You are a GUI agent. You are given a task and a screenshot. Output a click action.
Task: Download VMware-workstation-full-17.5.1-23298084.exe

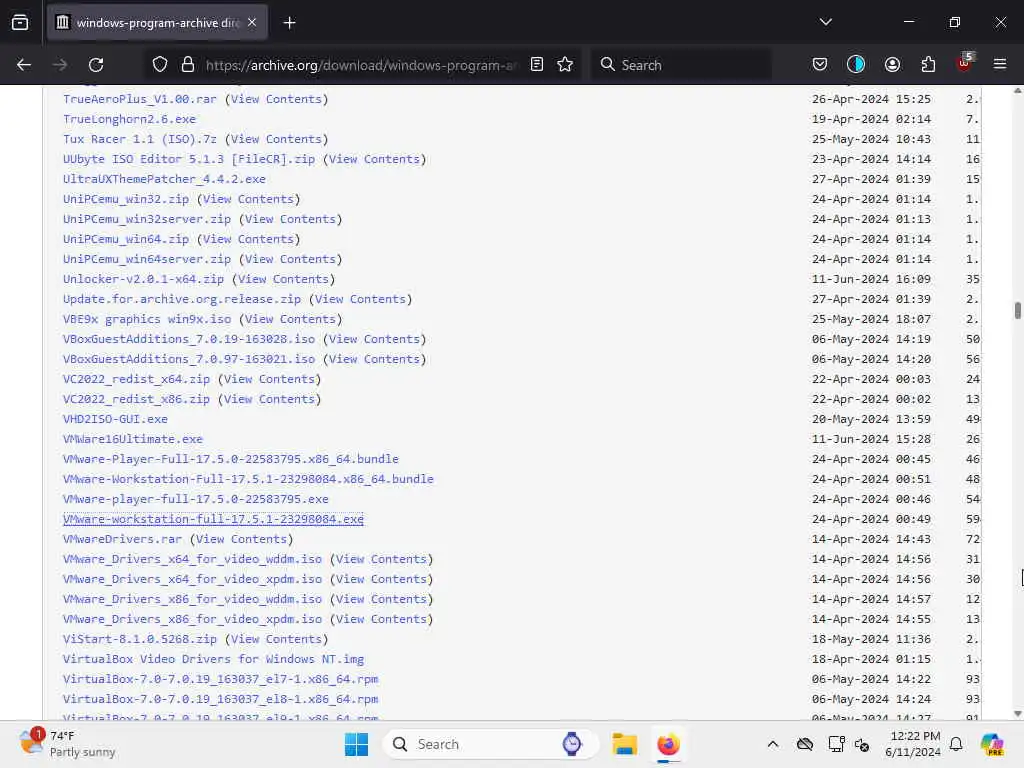(x=213, y=519)
